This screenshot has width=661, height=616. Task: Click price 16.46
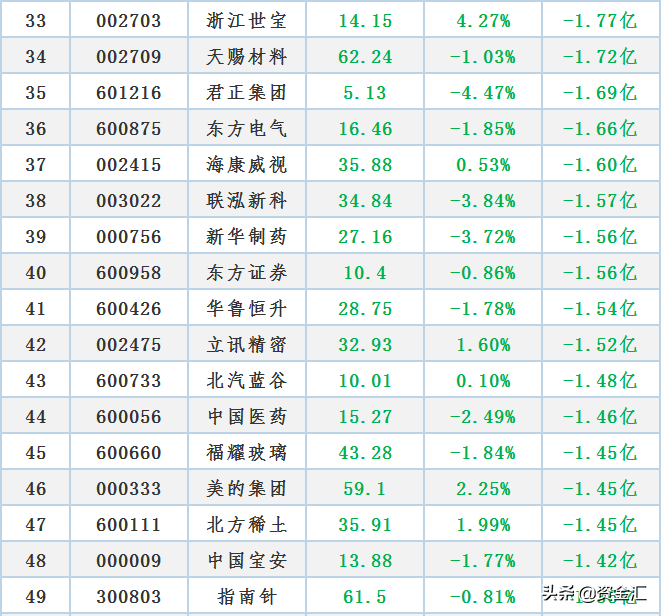(365, 129)
